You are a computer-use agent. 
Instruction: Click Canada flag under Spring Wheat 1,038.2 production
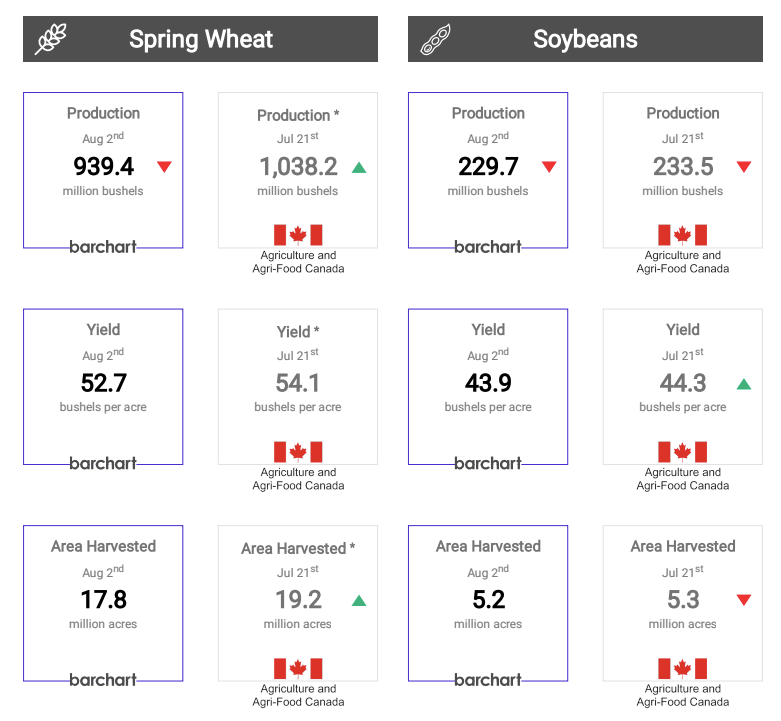pos(298,235)
